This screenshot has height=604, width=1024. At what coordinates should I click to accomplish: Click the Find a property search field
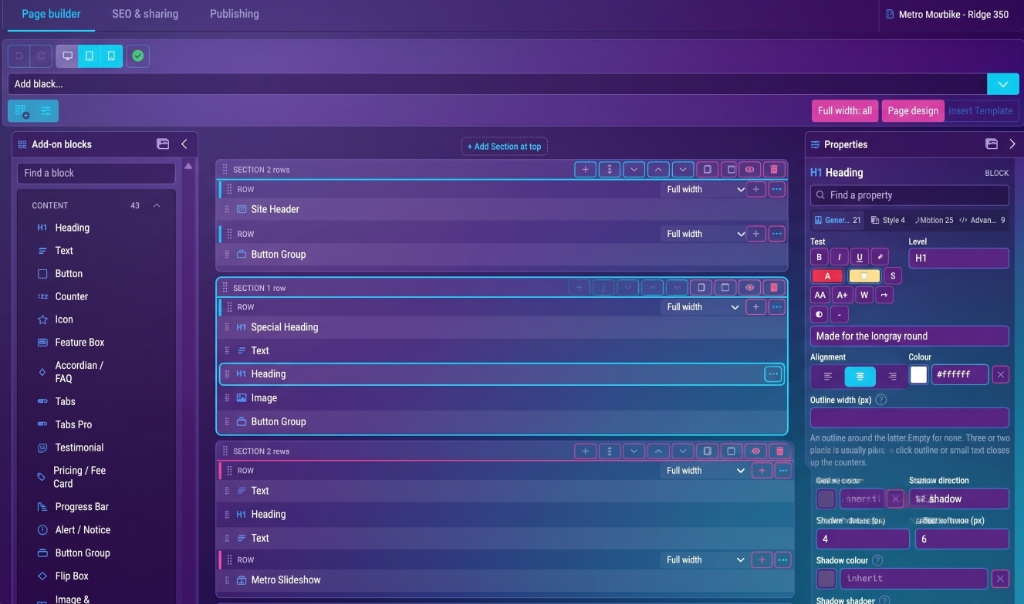[x=909, y=195]
